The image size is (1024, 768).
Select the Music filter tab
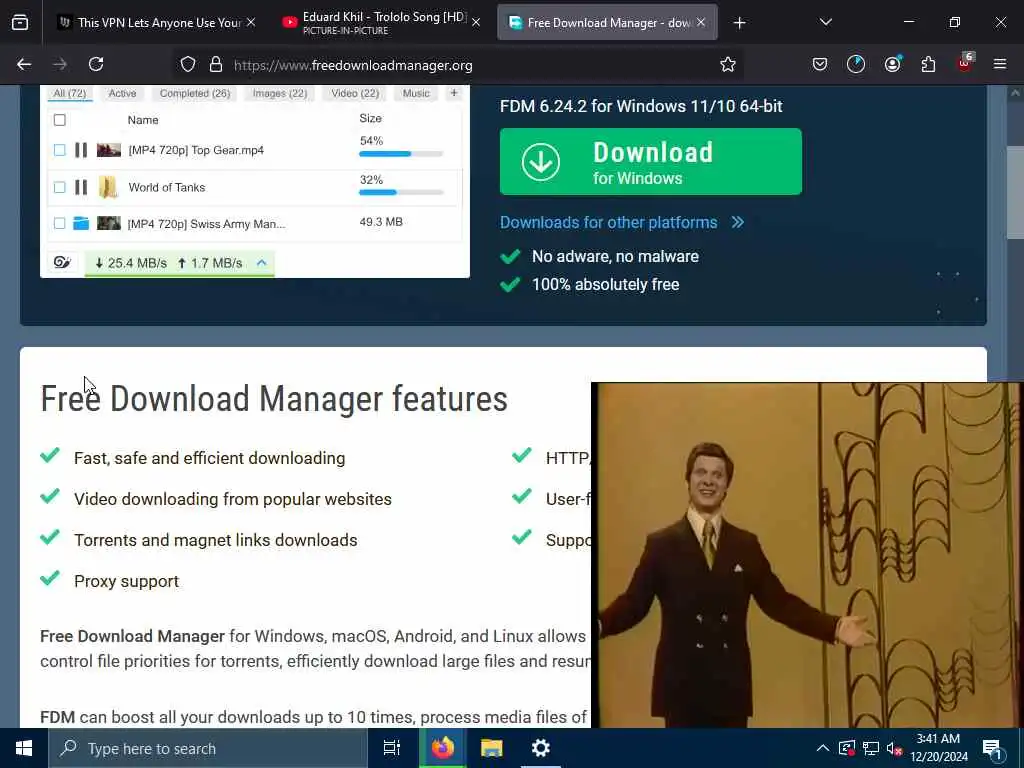(x=416, y=93)
